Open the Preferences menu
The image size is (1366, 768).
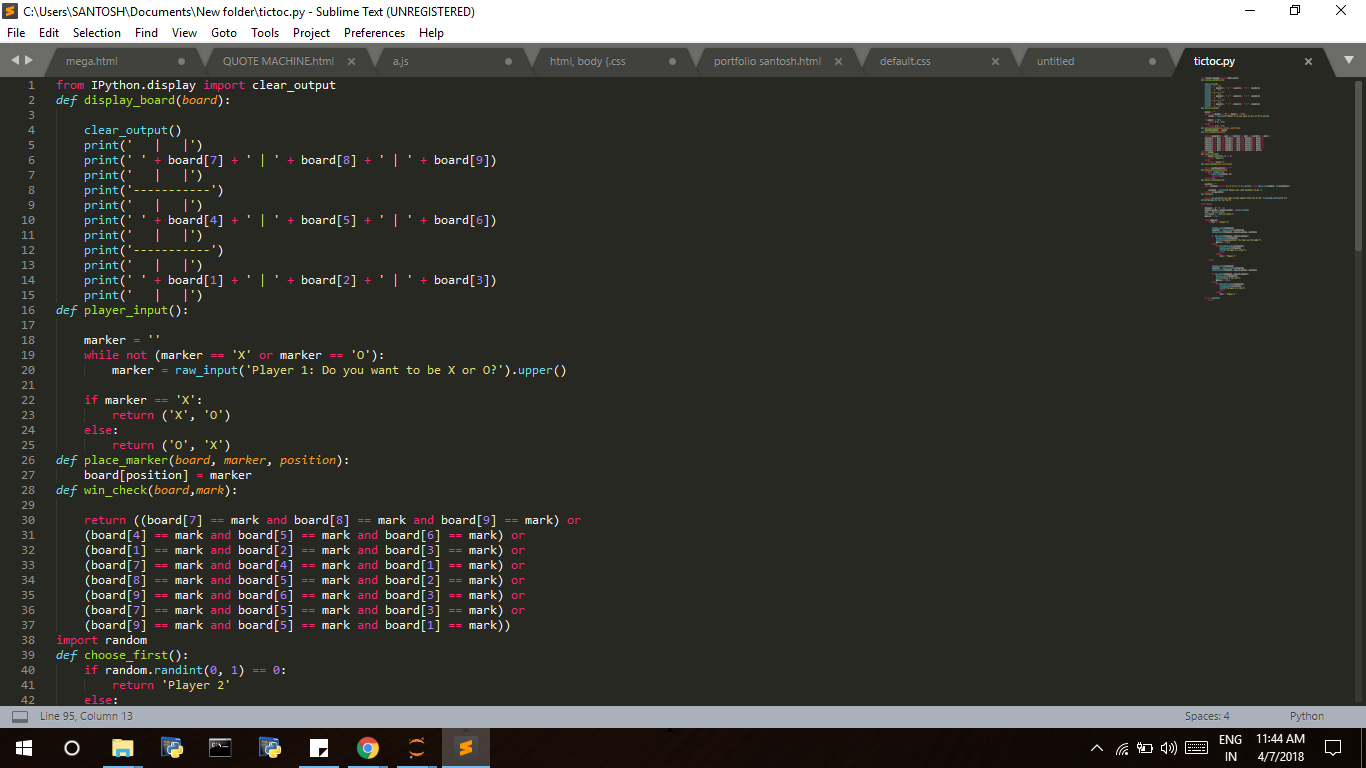pyautogui.click(x=374, y=32)
